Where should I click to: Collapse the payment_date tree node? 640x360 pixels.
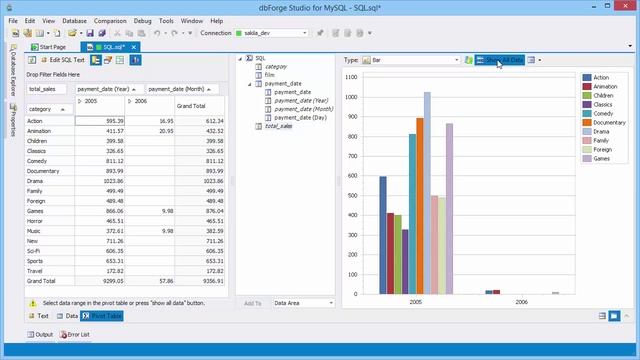pyautogui.click(x=249, y=84)
